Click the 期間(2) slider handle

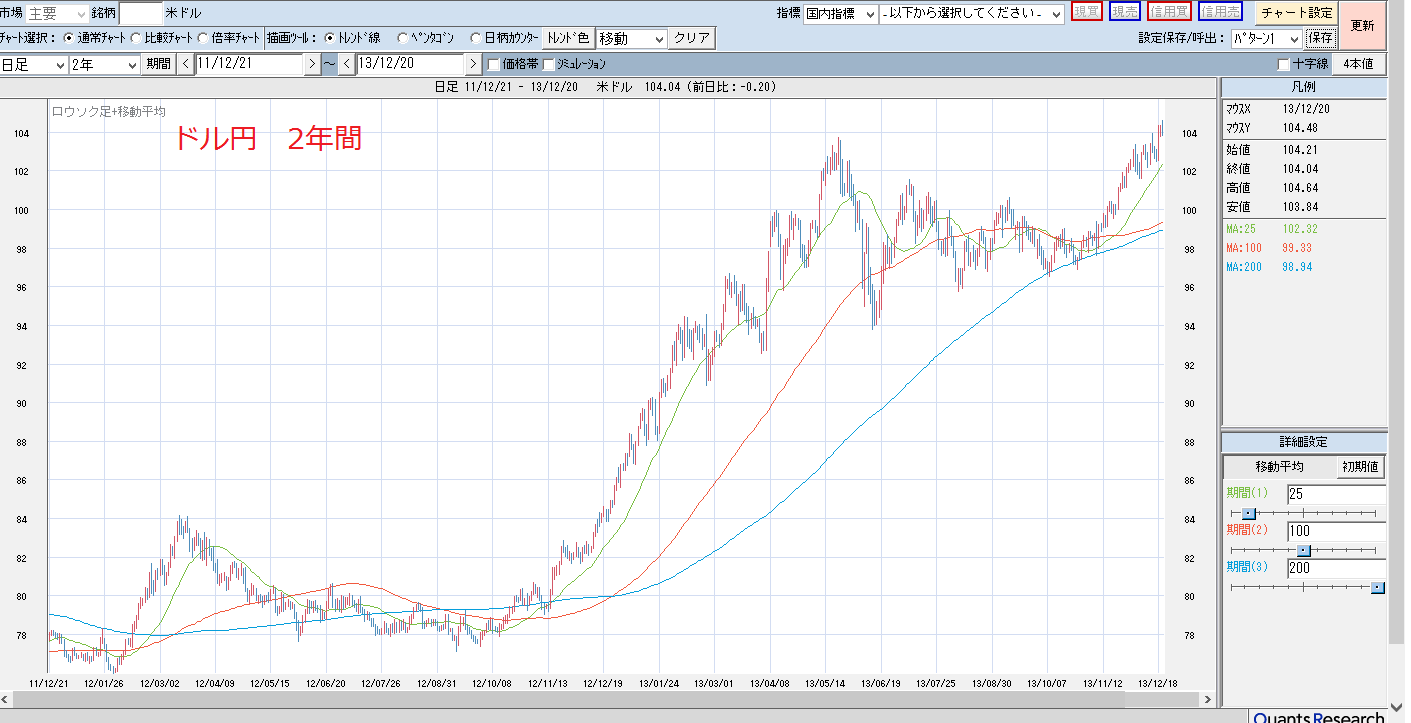[1303, 550]
